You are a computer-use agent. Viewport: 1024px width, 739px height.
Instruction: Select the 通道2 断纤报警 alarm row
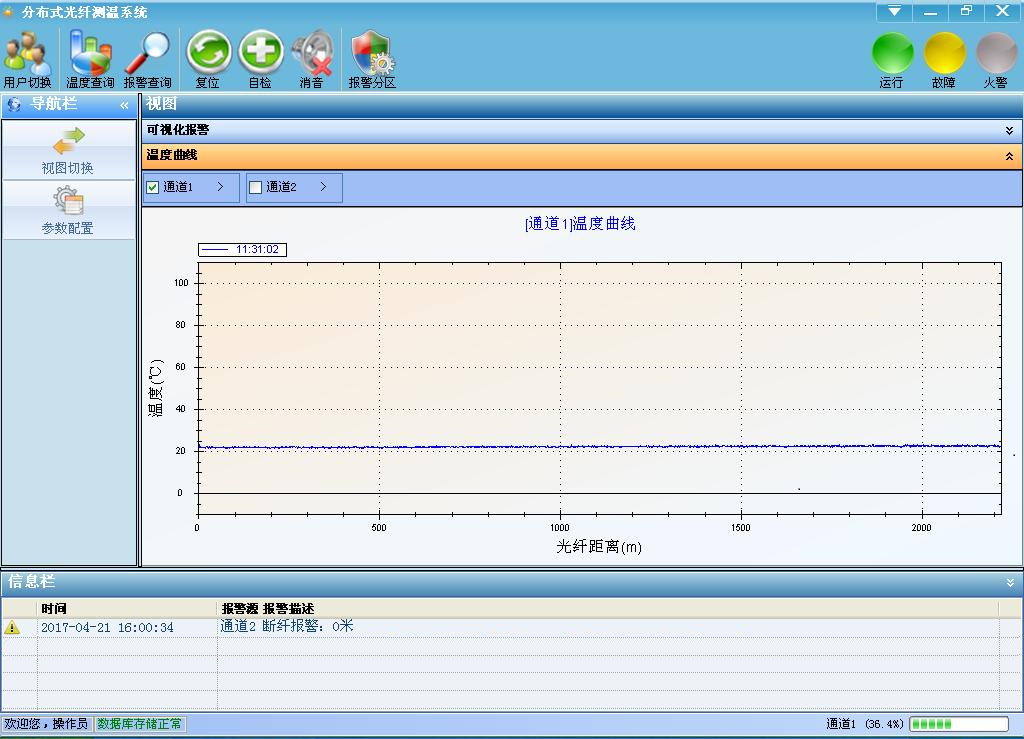coord(287,627)
